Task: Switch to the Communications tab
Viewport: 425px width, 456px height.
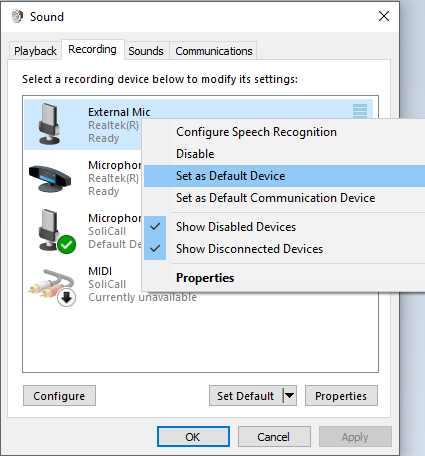Action: (214, 51)
